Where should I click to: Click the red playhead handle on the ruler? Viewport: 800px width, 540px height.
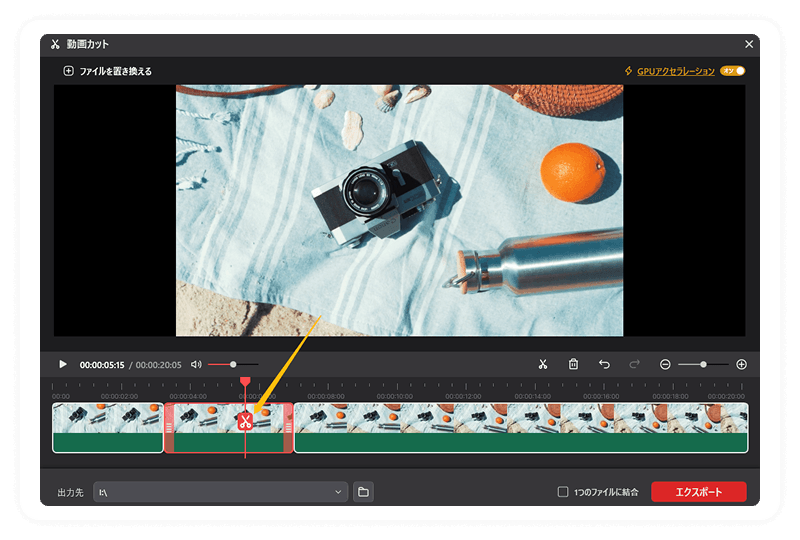(x=245, y=382)
